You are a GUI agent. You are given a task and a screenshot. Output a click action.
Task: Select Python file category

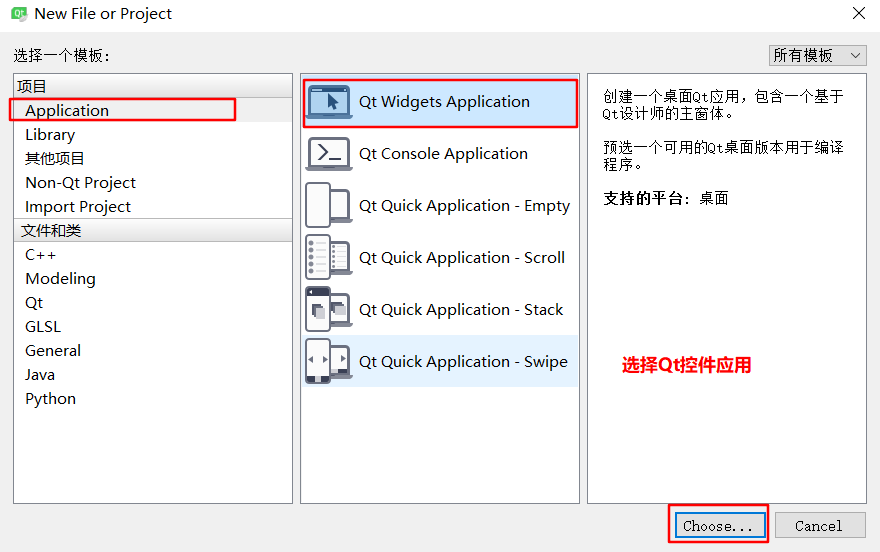point(153,399)
